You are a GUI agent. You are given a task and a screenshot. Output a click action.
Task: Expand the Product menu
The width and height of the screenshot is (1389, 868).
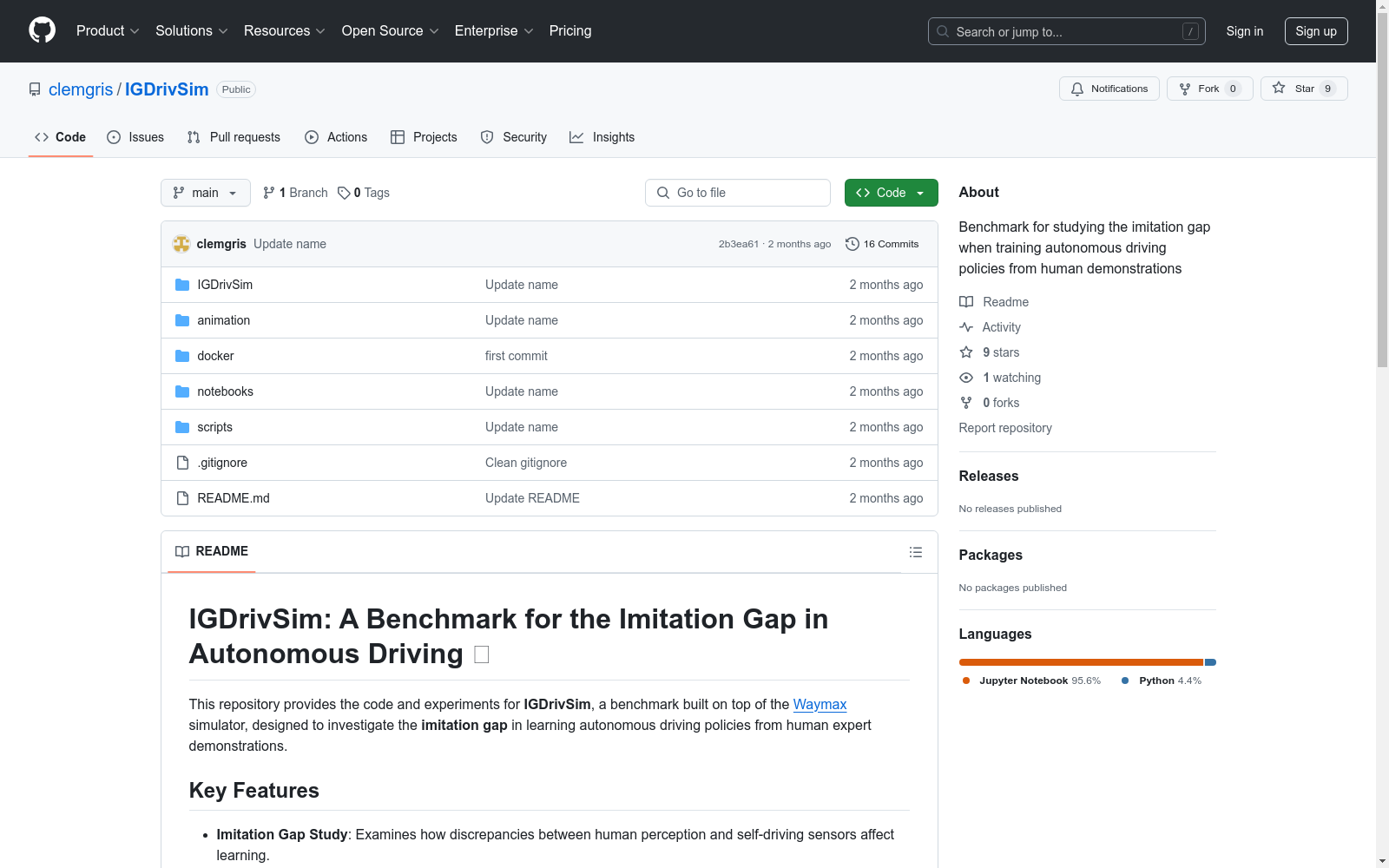click(x=108, y=31)
